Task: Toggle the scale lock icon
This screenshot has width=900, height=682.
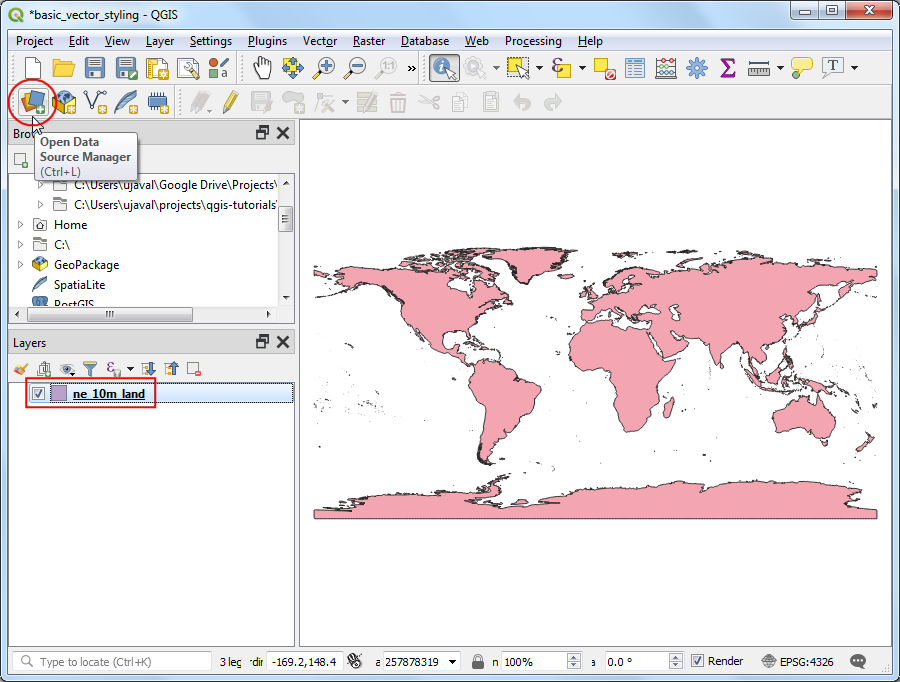Action: coord(478,662)
